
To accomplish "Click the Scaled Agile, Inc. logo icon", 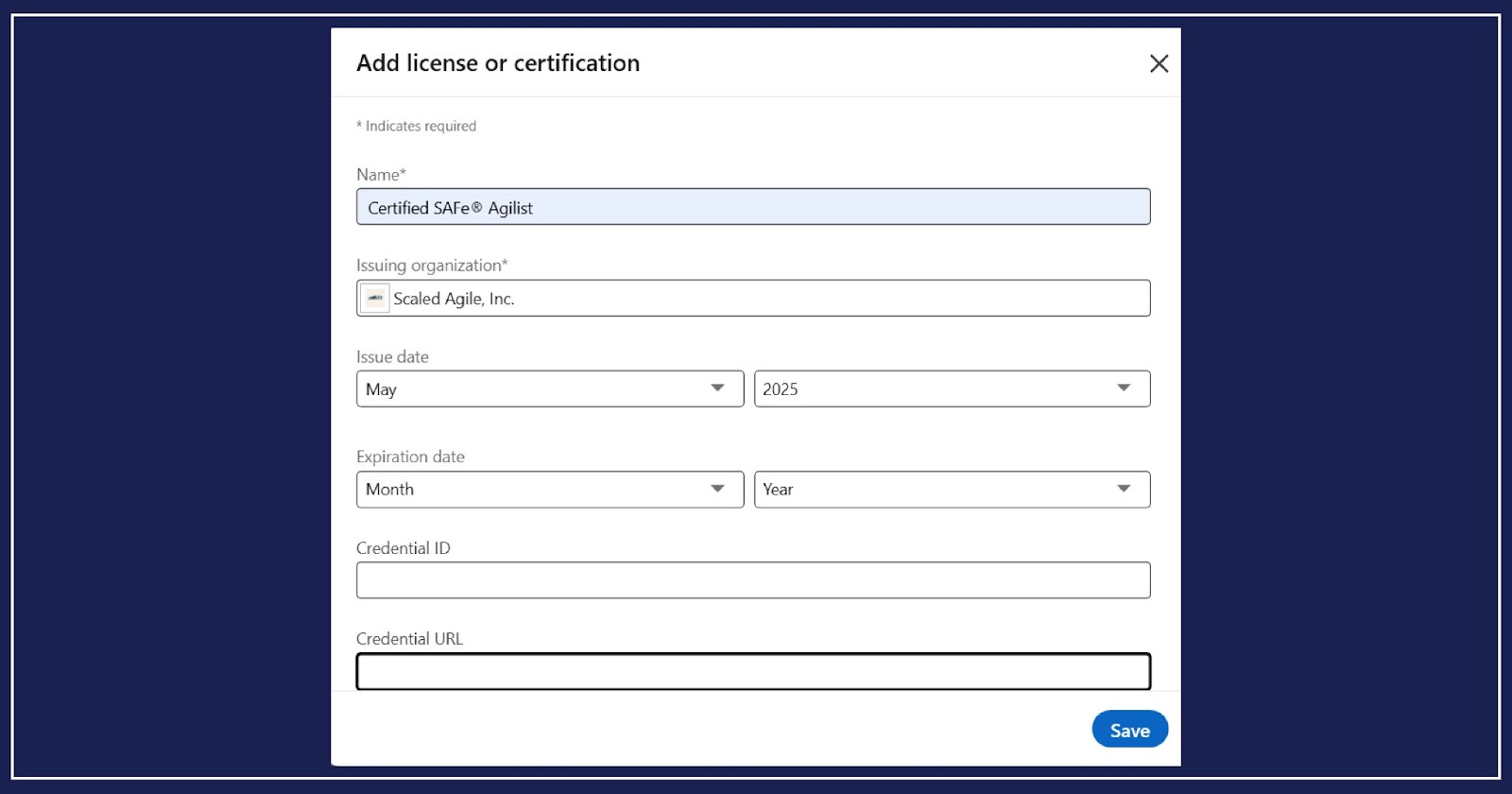I will 375,299.
